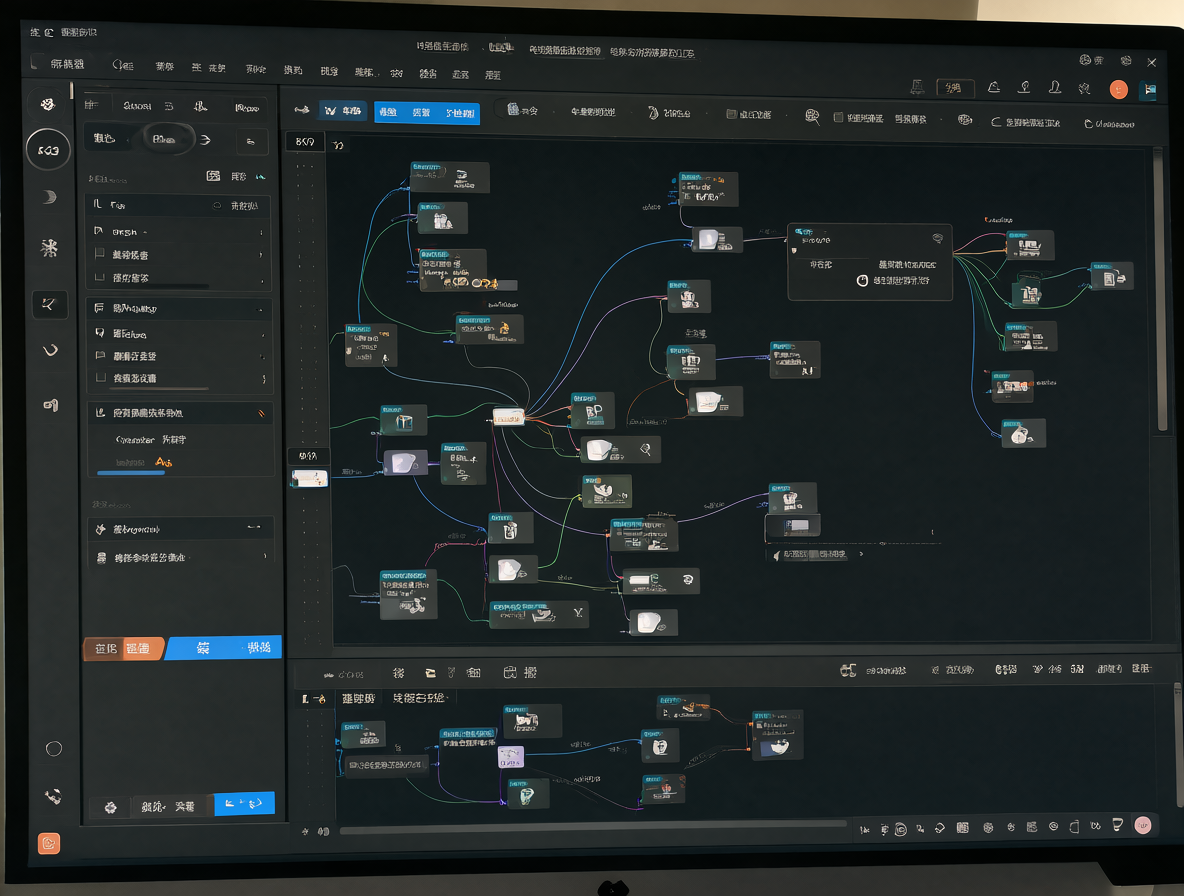Click the bell icon in the upper-right toolbar

click(x=994, y=88)
